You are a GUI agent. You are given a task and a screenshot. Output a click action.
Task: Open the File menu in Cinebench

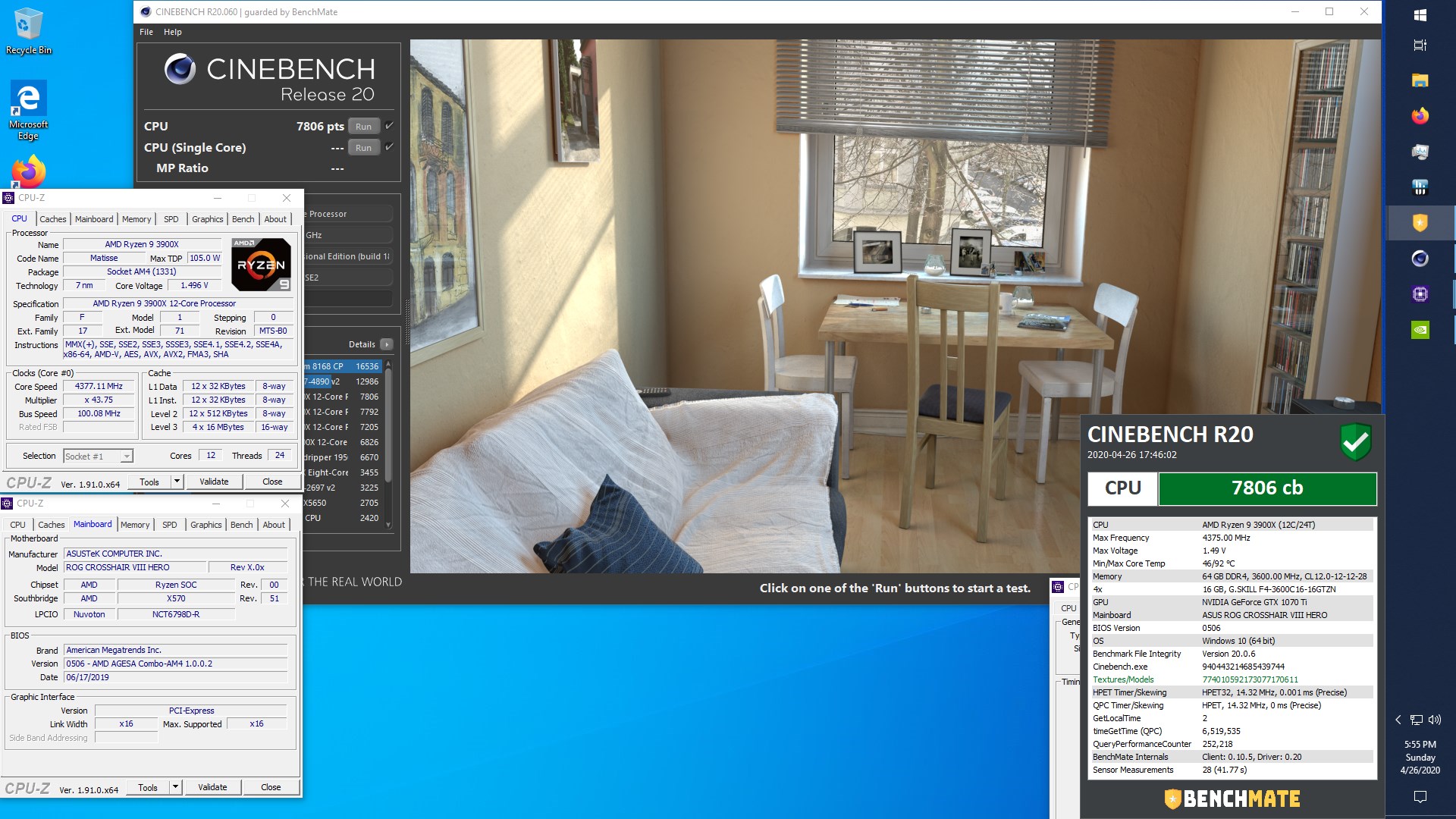click(146, 32)
